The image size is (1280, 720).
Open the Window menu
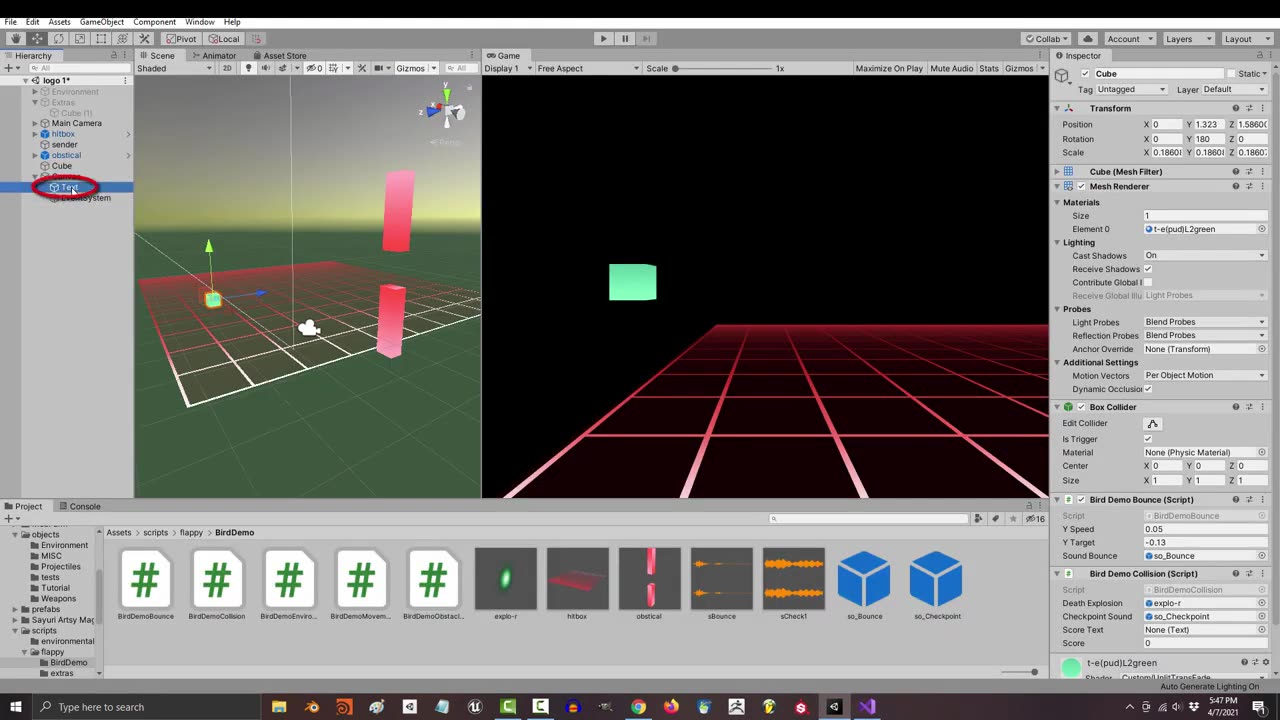[200, 21]
